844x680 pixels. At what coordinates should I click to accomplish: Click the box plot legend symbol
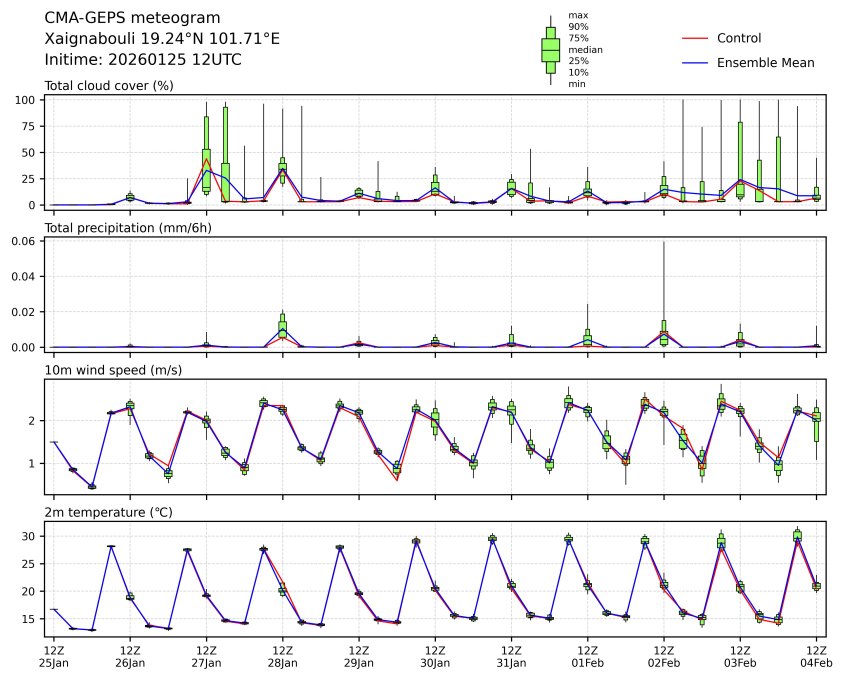(550, 50)
